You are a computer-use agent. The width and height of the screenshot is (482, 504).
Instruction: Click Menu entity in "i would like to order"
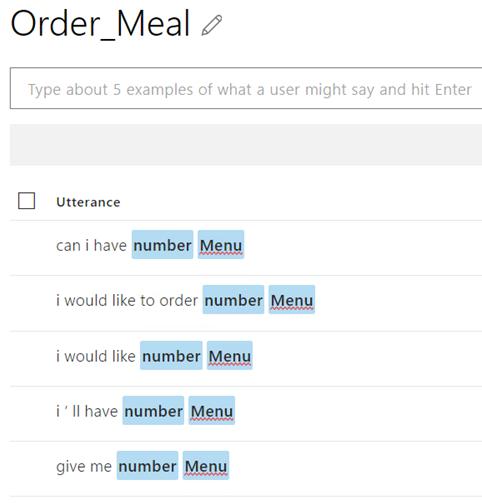pos(292,300)
